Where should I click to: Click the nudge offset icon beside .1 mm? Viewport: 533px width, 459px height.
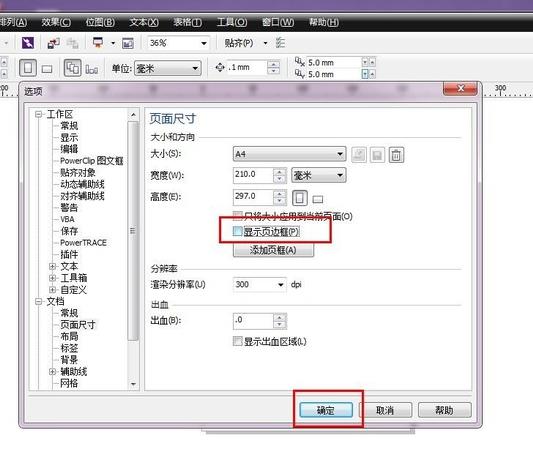click(x=220, y=67)
